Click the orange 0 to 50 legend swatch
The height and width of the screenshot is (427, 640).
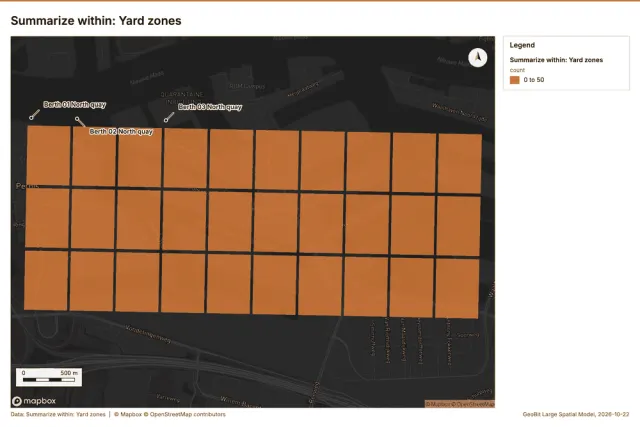coord(515,80)
